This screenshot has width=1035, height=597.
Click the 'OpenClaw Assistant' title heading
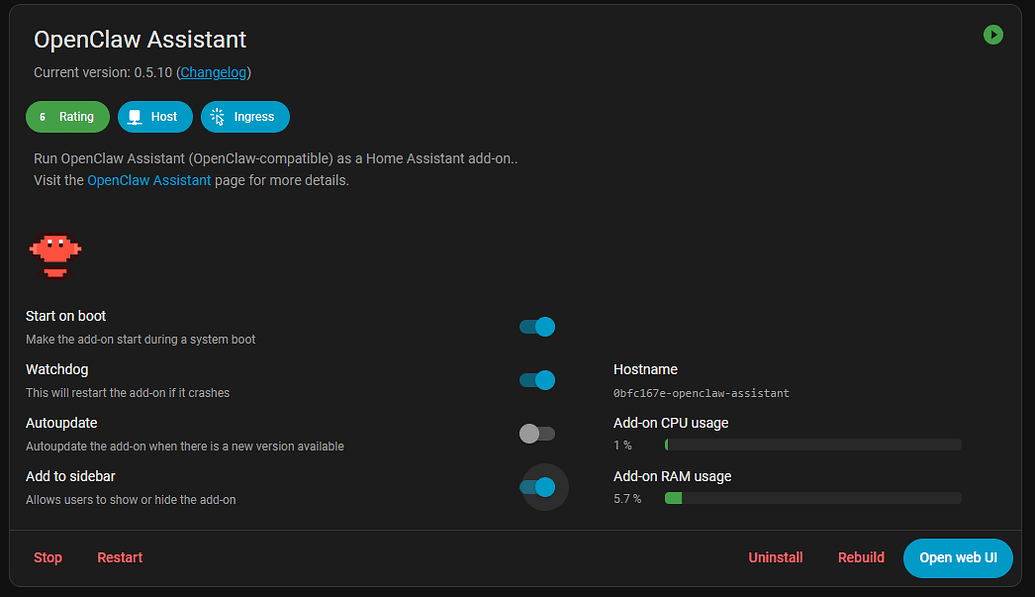click(140, 40)
